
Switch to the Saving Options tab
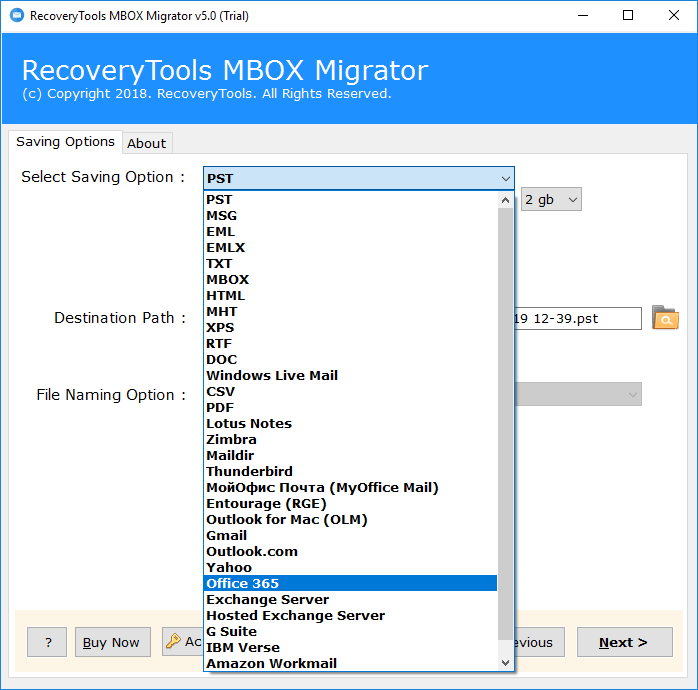[x=65, y=142]
